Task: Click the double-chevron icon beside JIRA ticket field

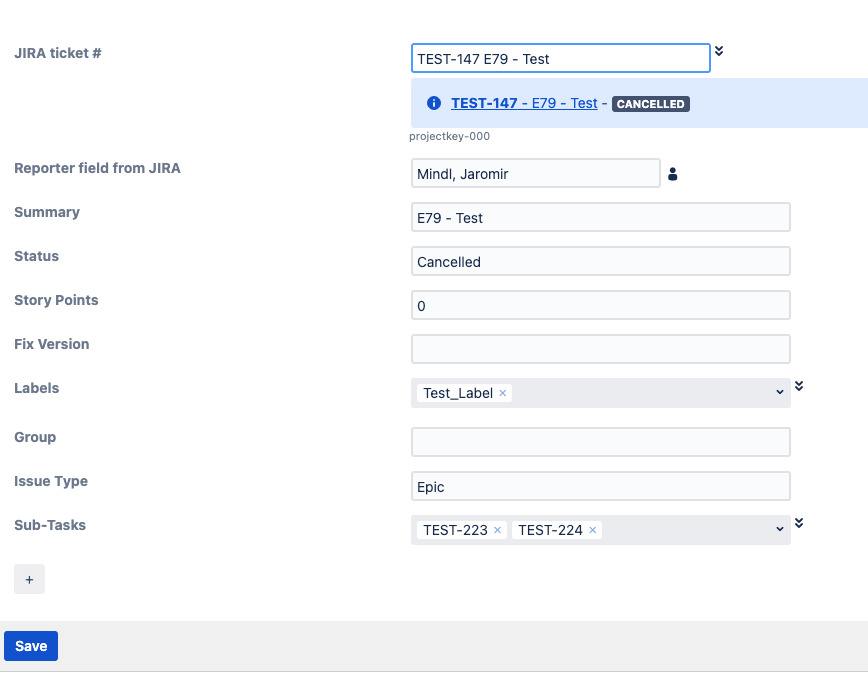Action: [x=719, y=51]
